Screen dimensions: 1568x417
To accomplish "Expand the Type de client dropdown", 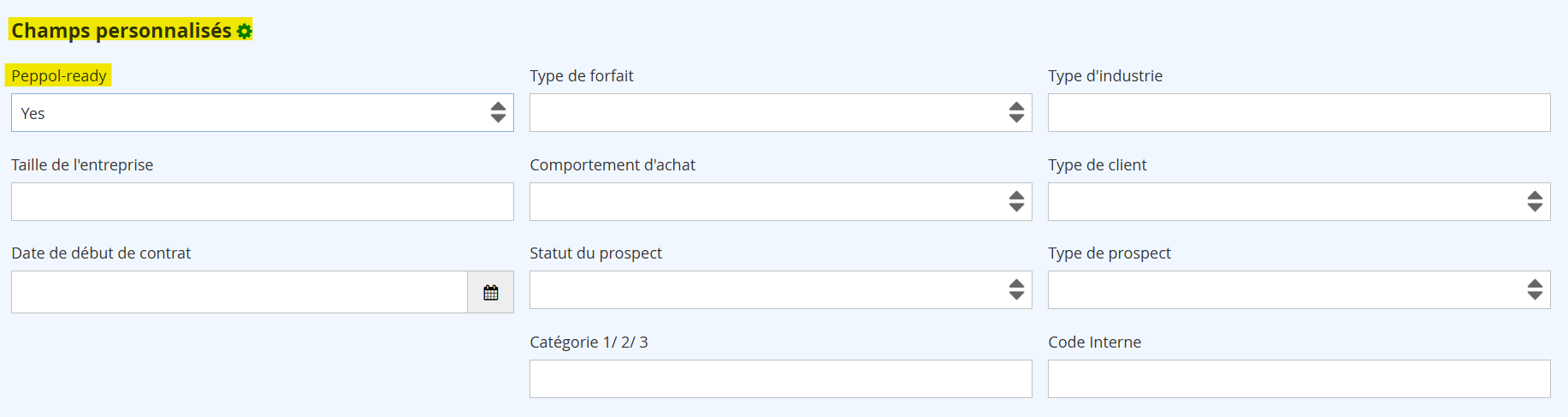I will [x=1299, y=202].
